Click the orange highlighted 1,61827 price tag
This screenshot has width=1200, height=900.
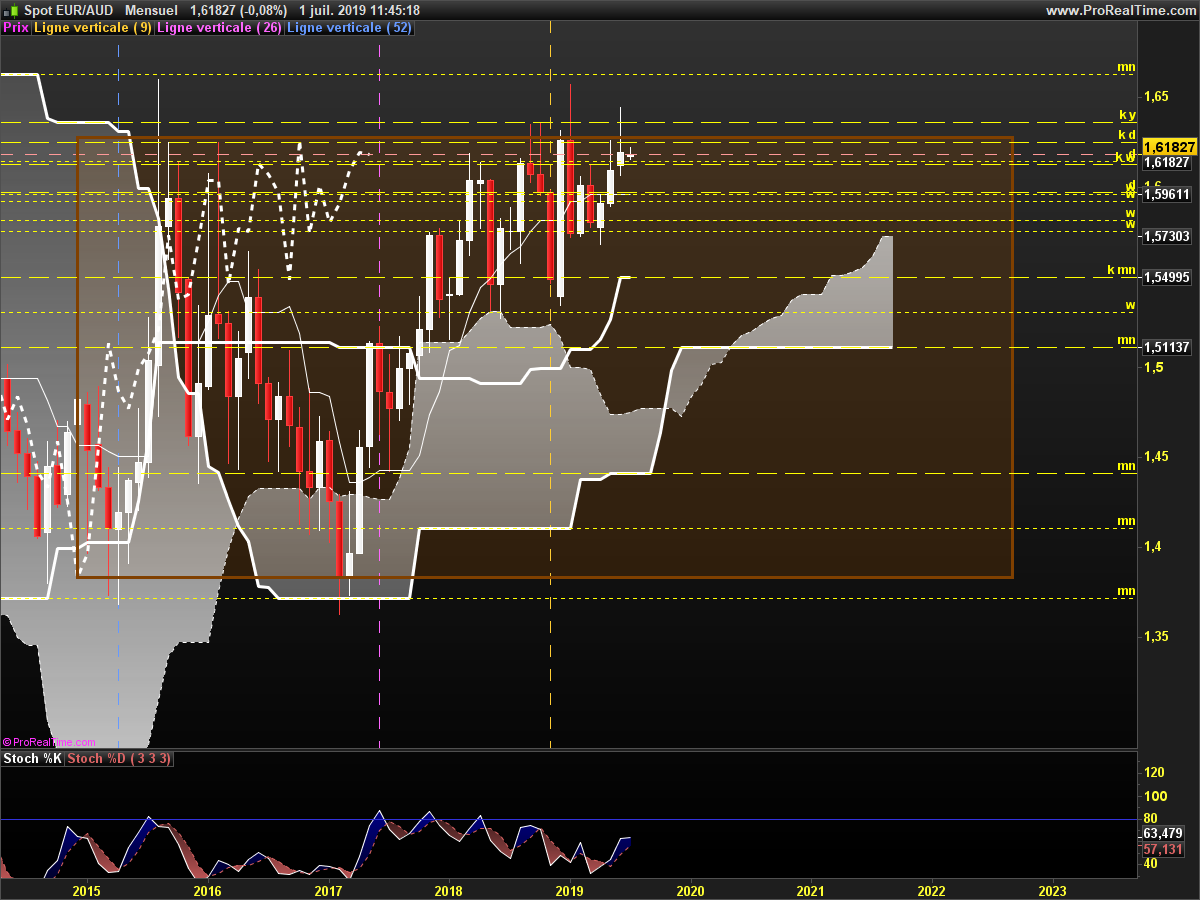pyautogui.click(x=1170, y=146)
